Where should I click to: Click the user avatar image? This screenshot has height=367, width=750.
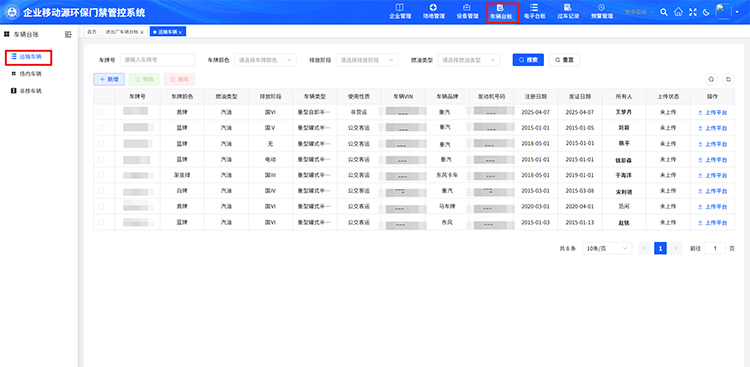coord(723,11)
